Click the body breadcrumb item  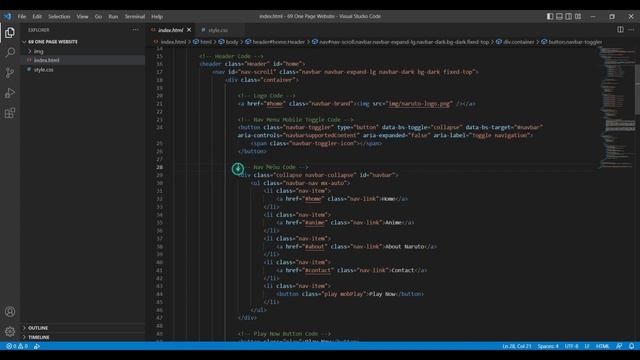(x=231, y=42)
